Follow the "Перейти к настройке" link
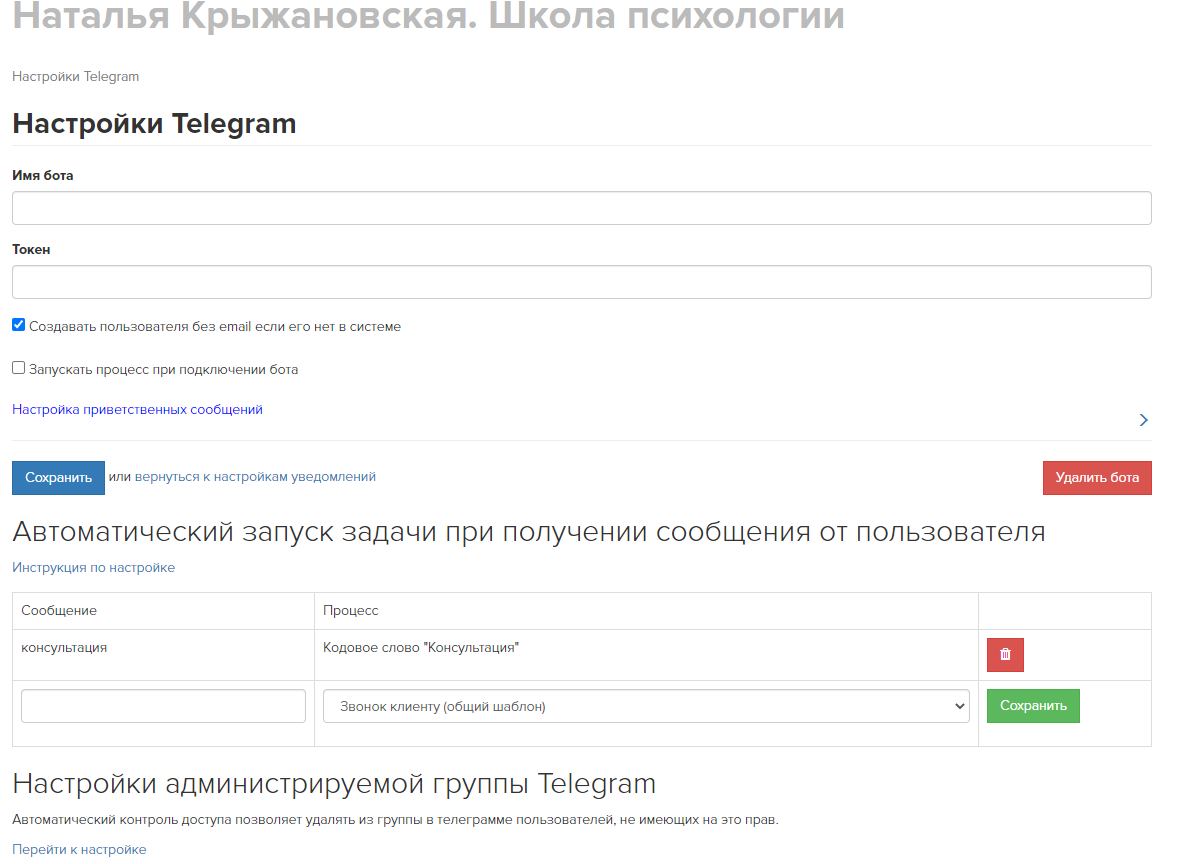Image resolution: width=1192 pixels, height=864 pixels. pyautogui.click(x=79, y=850)
